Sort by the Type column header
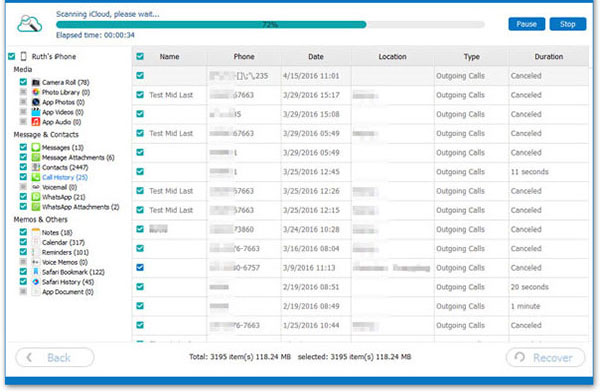Screen dimensions: 600x392 471,57
